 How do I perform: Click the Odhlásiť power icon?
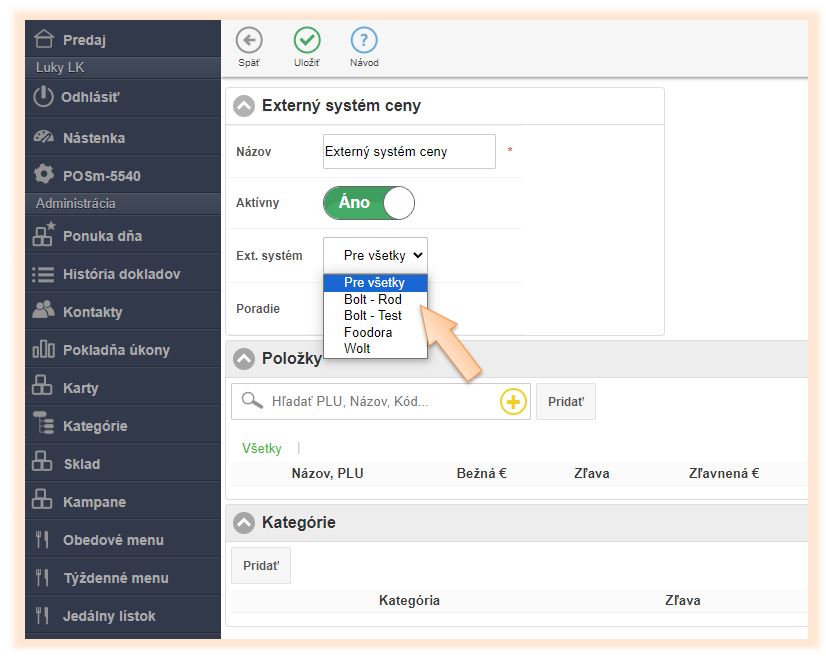click(43, 97)
